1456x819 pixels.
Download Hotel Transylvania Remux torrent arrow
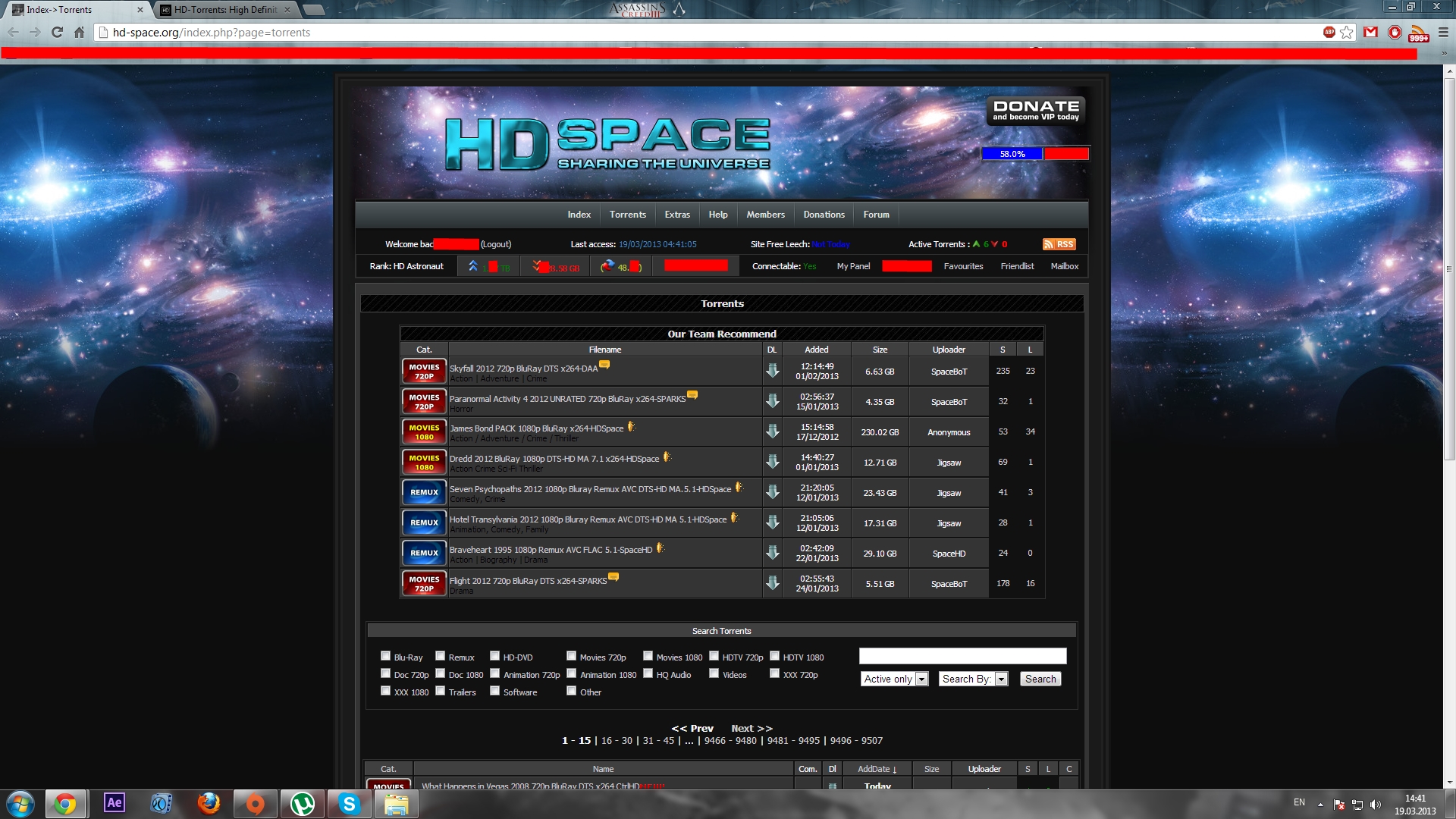click(x=772, y=522)
